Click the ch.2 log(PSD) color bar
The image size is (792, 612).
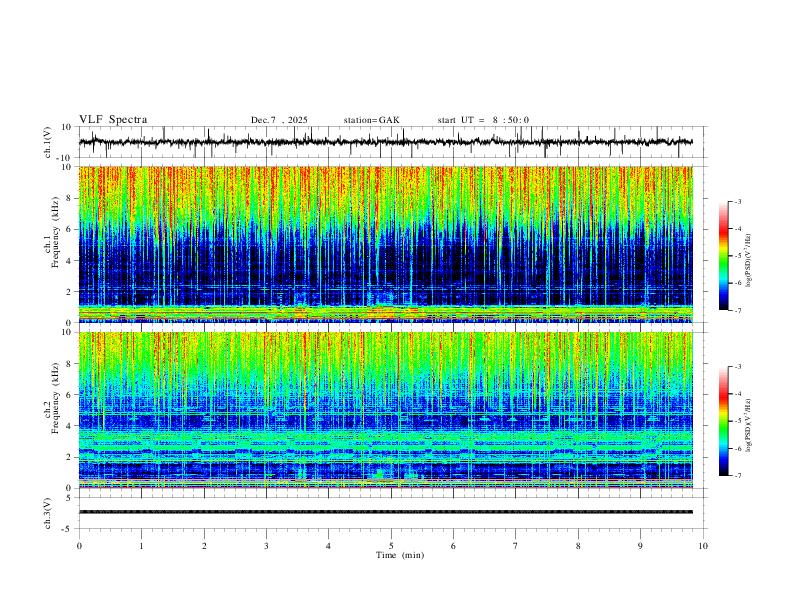tap(723, 421)
